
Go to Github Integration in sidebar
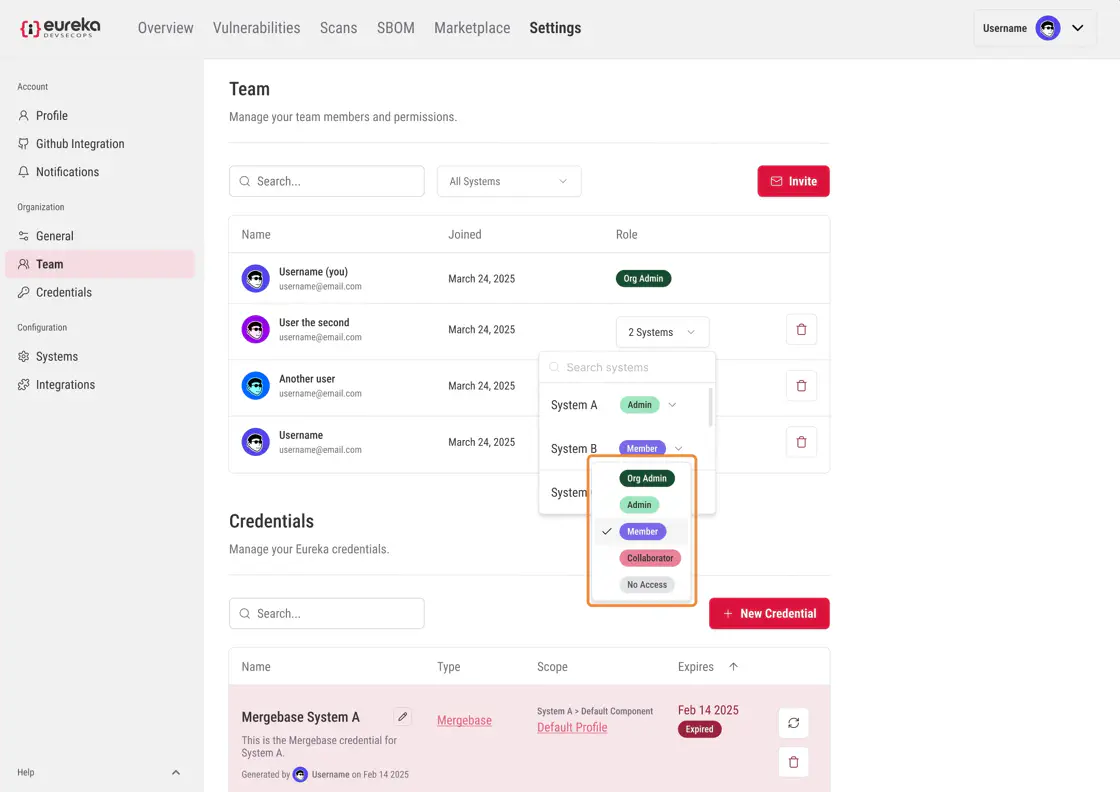click(80, 144)
